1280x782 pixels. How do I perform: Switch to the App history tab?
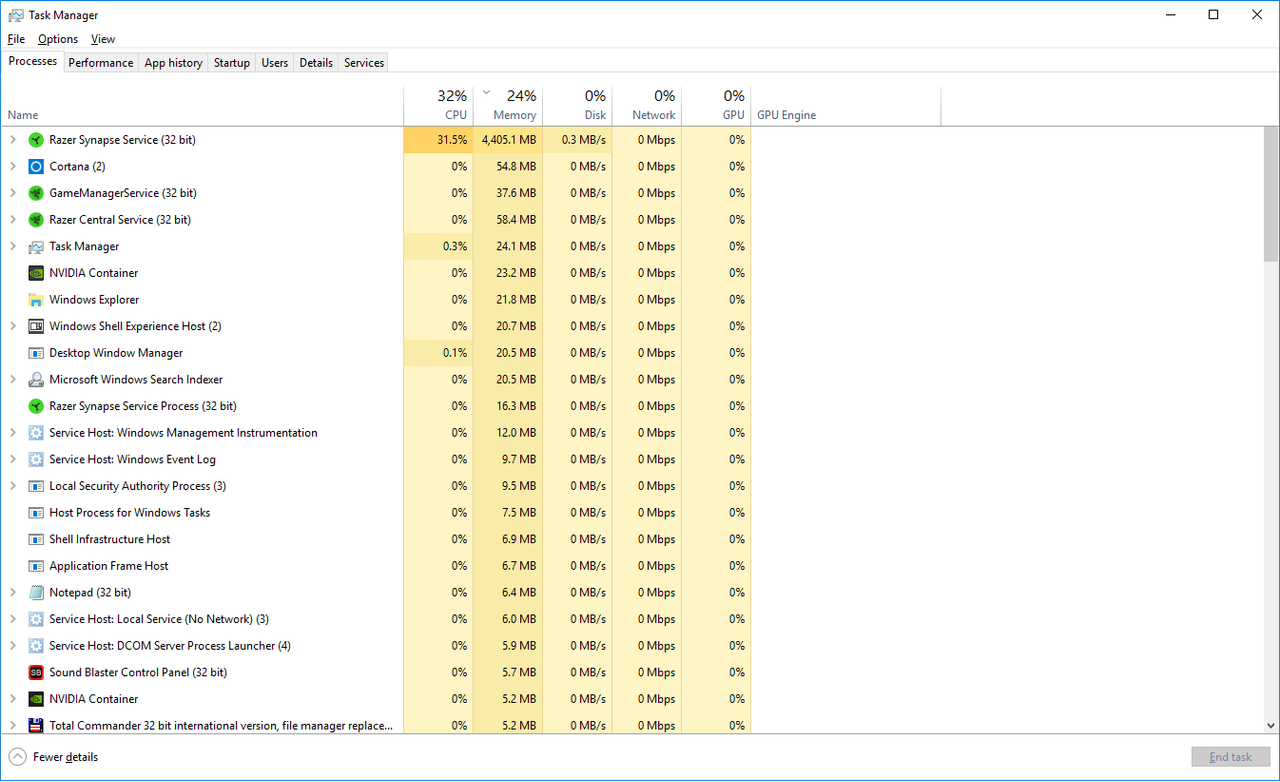(173, 63)
